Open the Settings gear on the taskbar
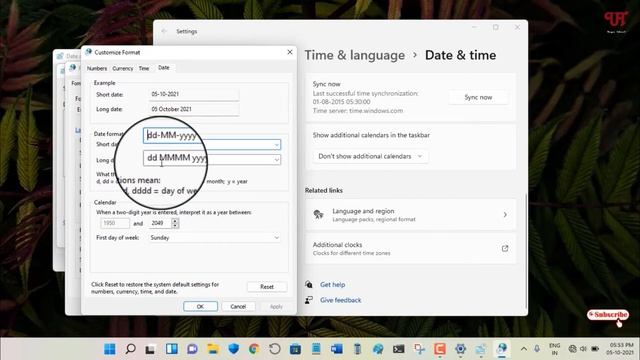The height and width of the screenshot is (360, 640). coord(460,349)
